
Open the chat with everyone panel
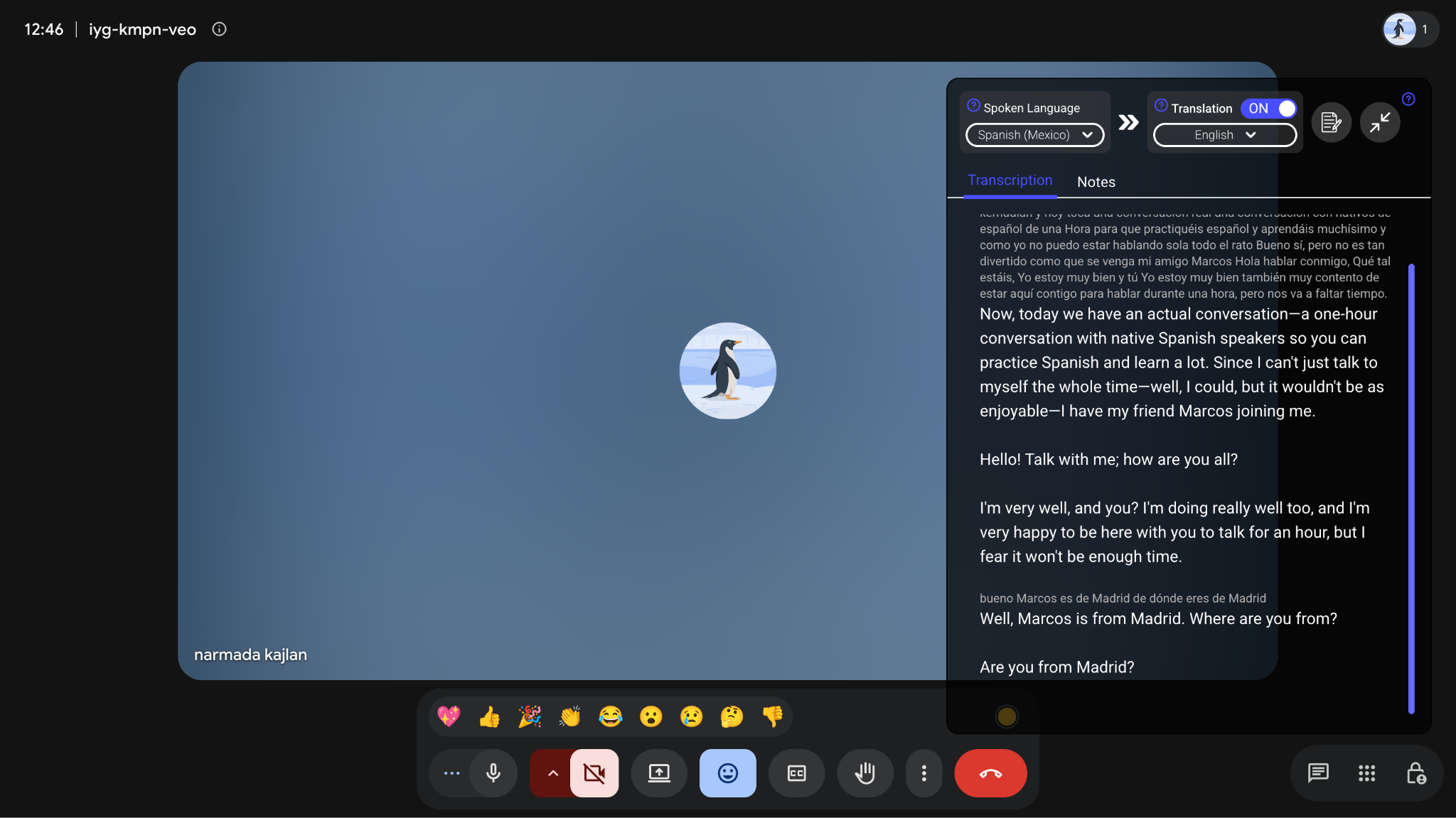pyautogui.click(x=1318, y=773)
